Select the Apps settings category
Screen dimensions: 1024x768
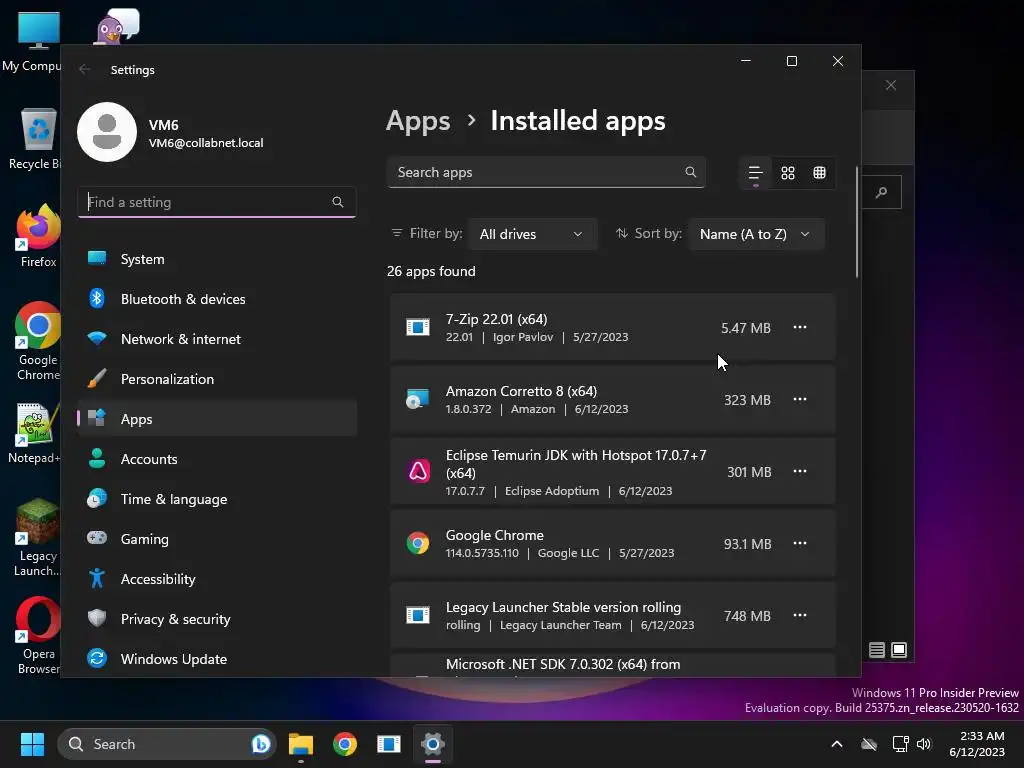(217, 419)
